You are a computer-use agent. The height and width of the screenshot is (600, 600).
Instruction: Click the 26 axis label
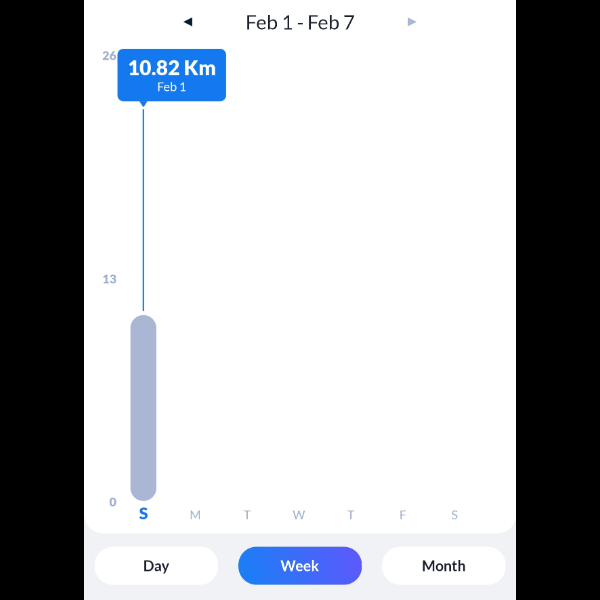click(109, 56)
